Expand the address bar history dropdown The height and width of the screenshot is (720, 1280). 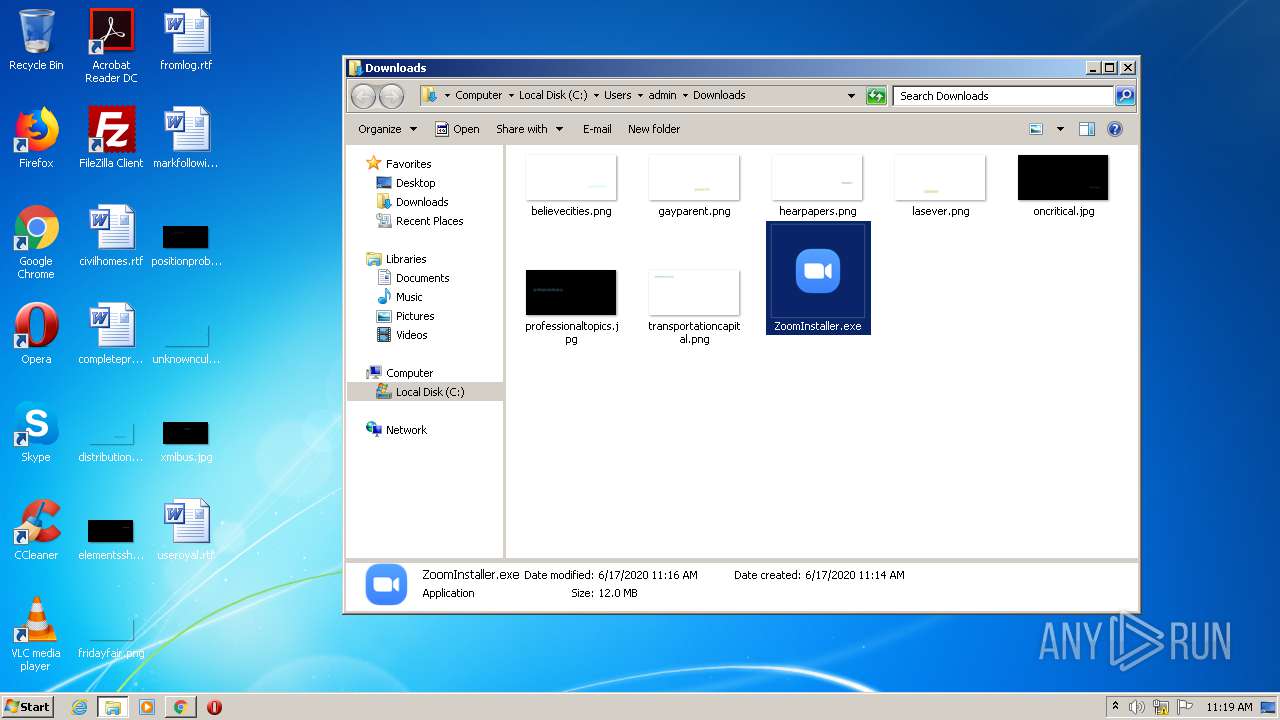tap(851, 96)
